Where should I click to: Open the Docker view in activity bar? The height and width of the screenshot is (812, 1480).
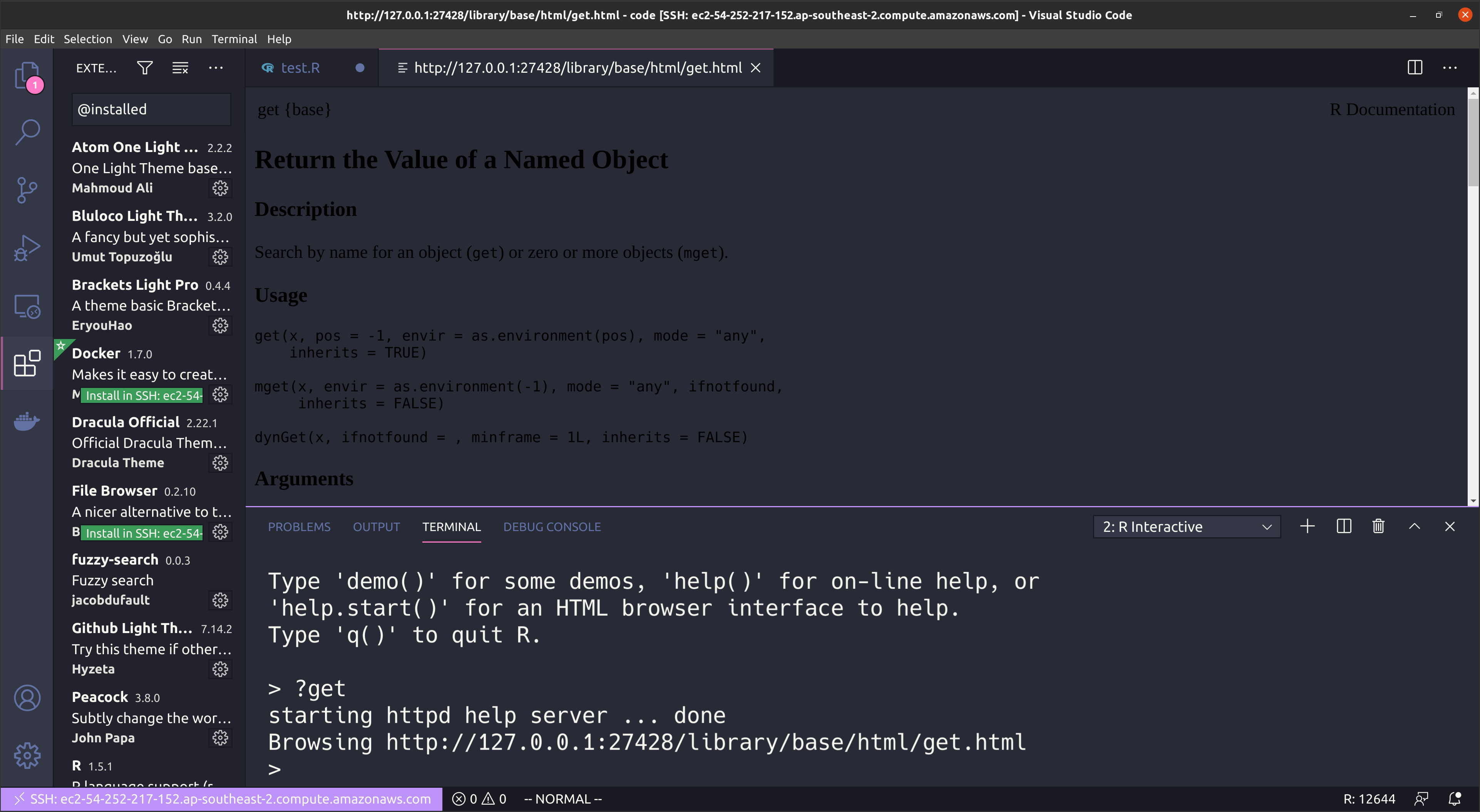(x=27, y=421)
